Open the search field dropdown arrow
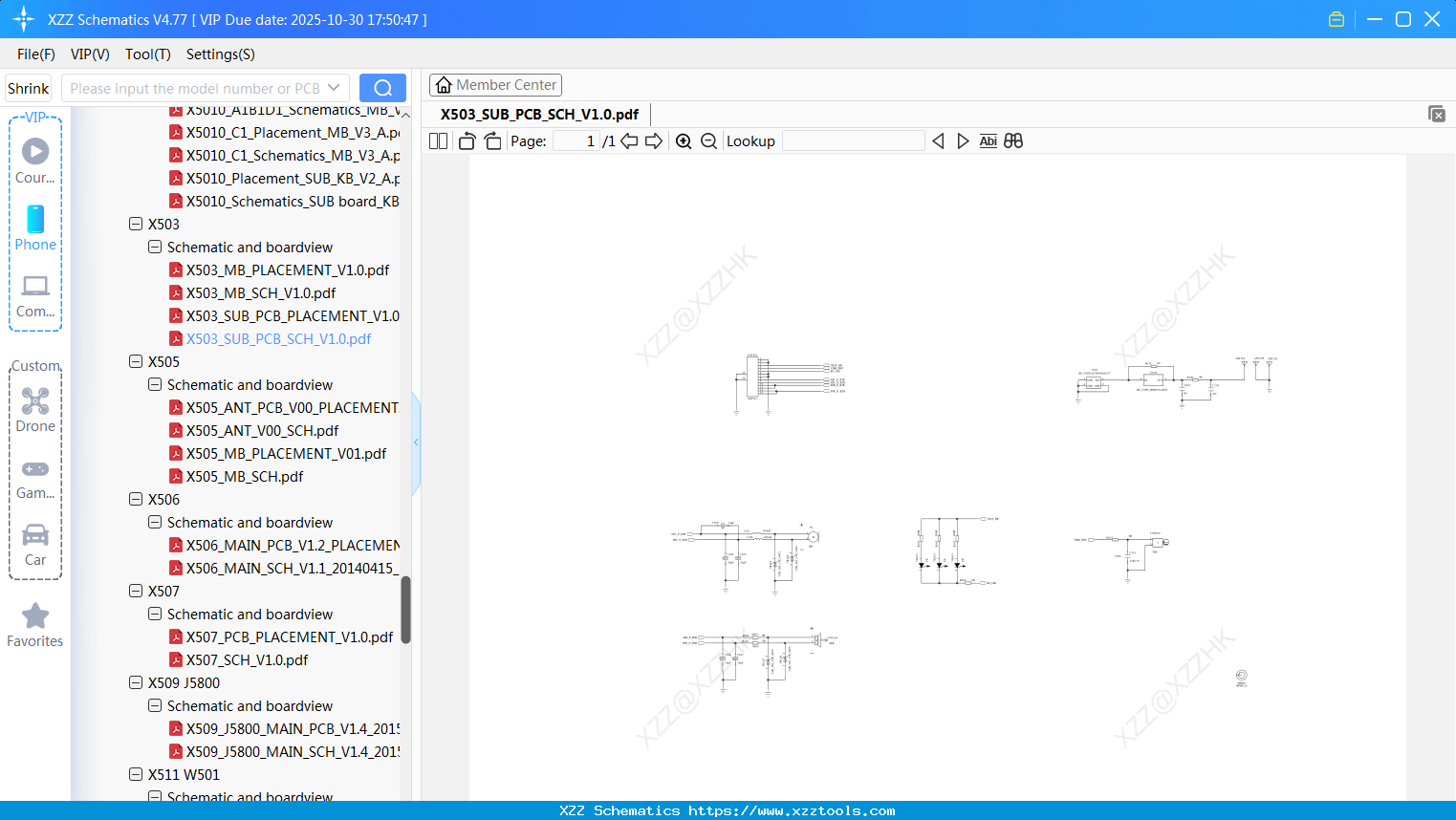This screenshot has height=820, width=1456. coord(334,87)
